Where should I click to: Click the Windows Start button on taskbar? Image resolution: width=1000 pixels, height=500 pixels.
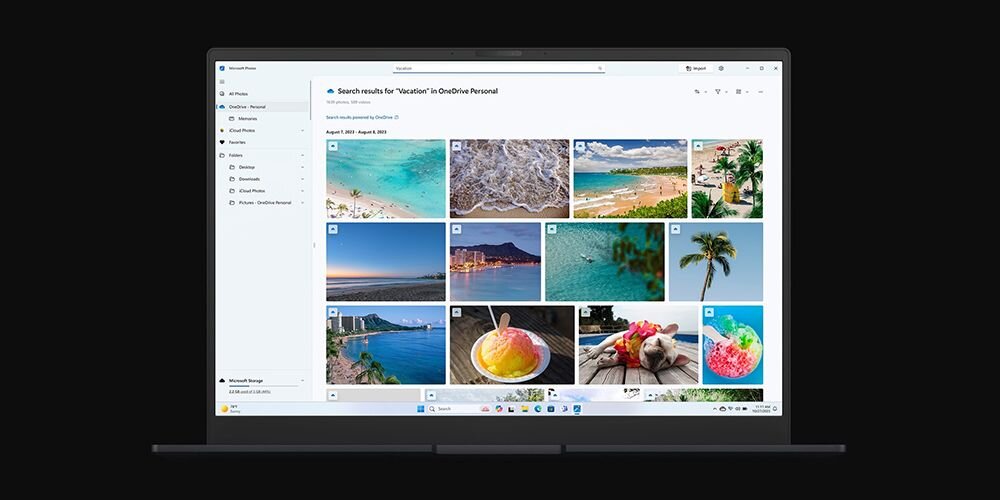tap(420, 409)
